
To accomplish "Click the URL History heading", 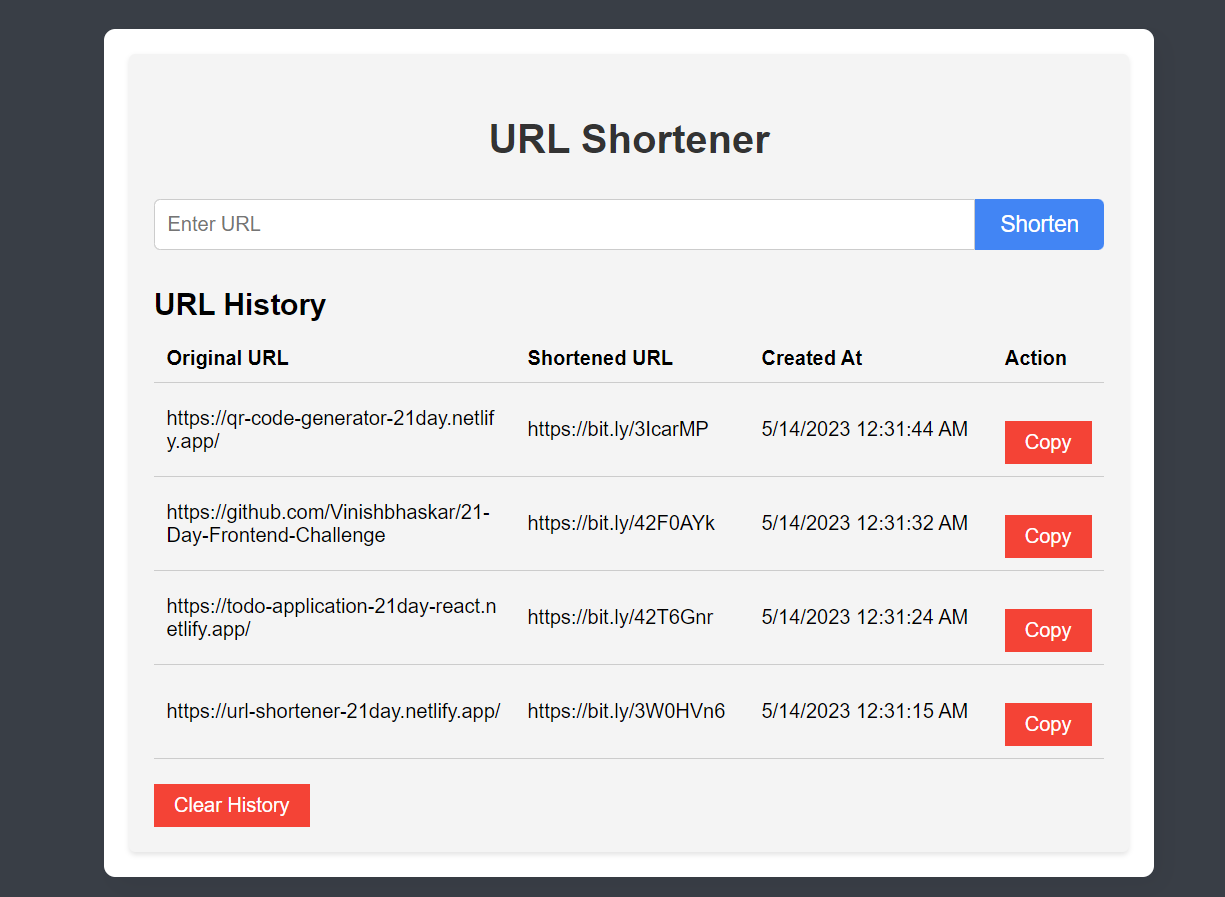I will pyautogui.click(x=240, y=304).
